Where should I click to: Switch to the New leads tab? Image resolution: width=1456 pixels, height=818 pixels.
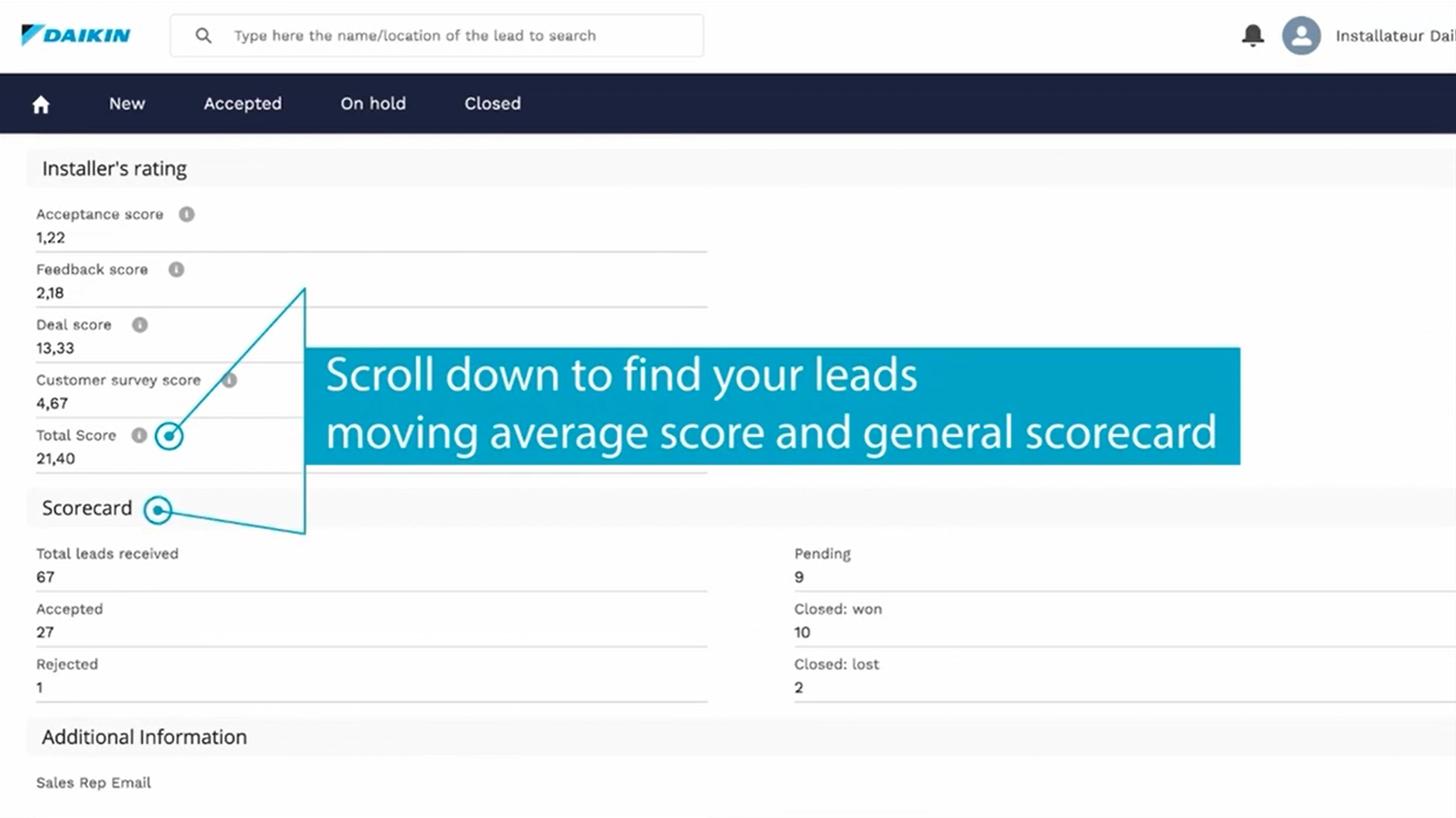(x=127, y=103)
